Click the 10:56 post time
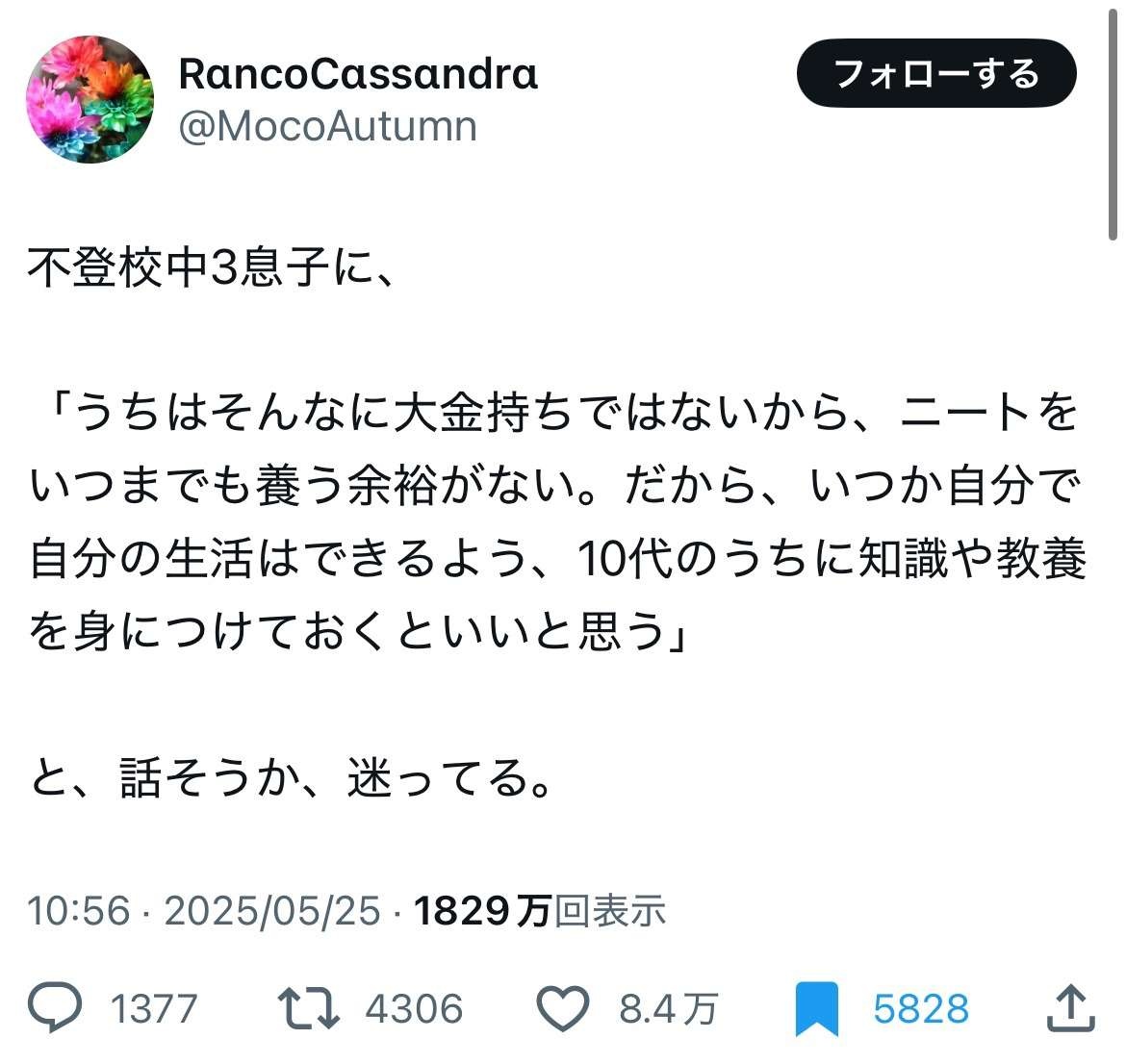The width and height of the screenshot is (1126, 1064). point(78,910)
